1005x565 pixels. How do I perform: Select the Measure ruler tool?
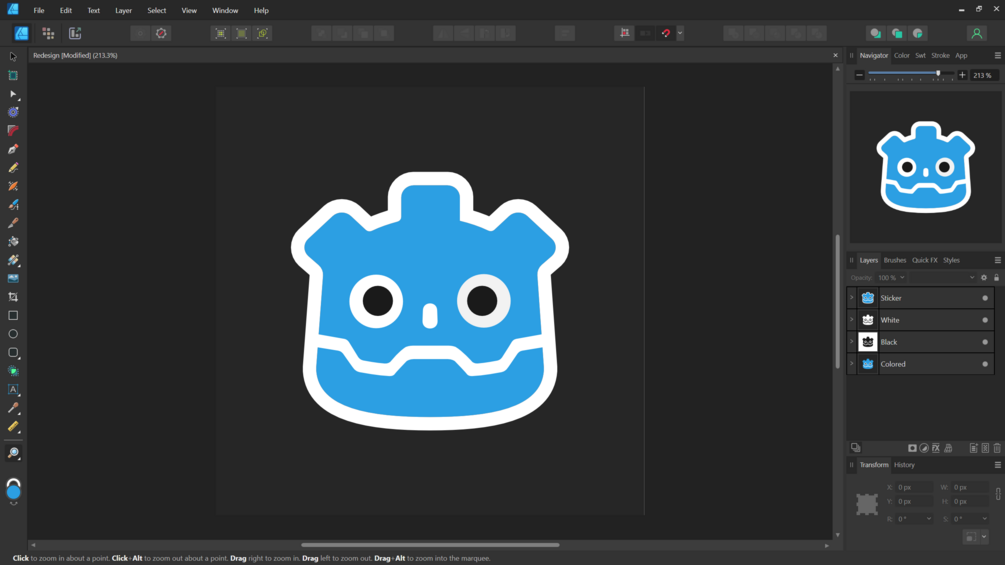(13, 427)
